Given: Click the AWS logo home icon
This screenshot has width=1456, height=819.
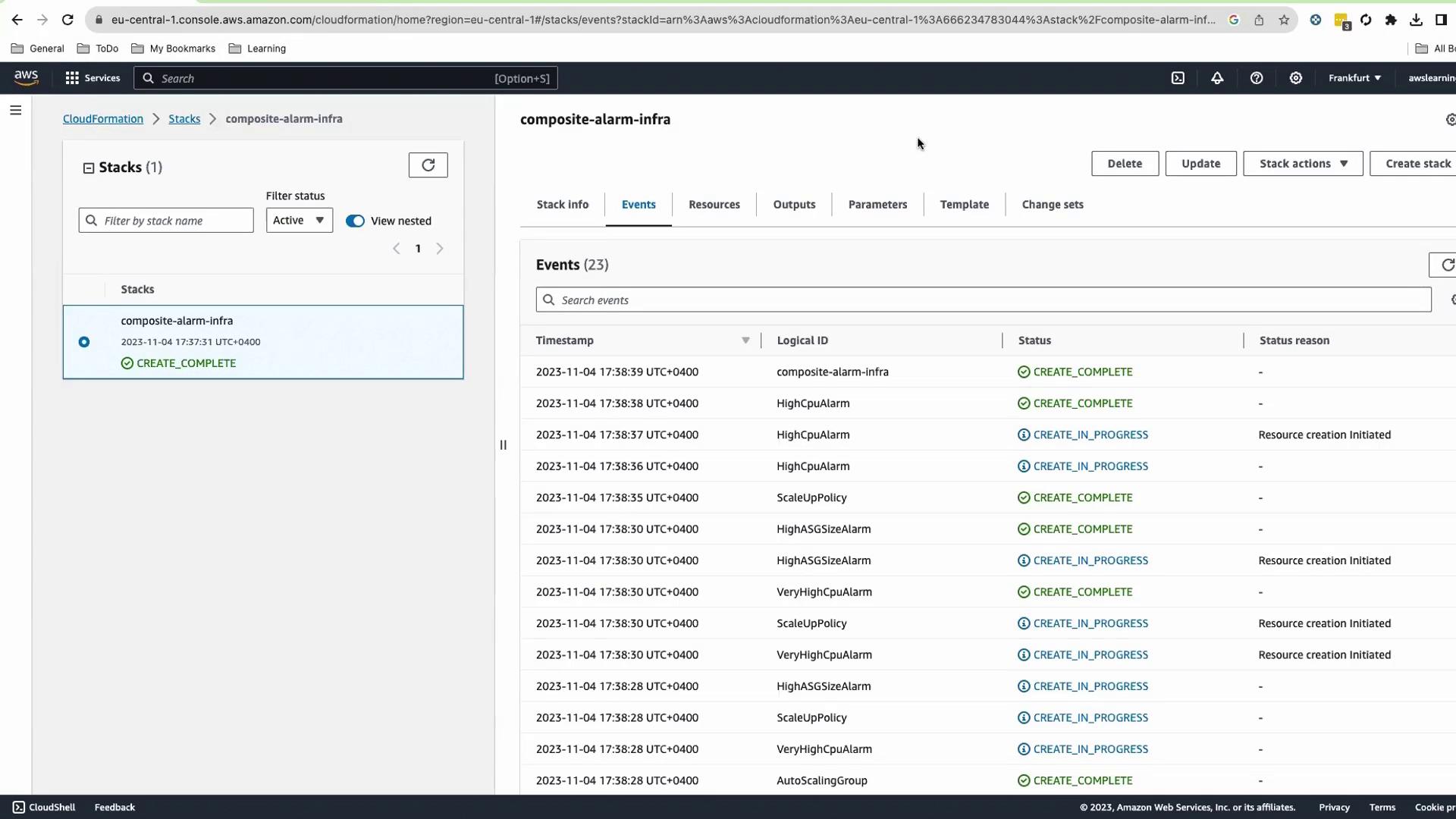Looking at the screenshot, I should (x=26, y=78).
